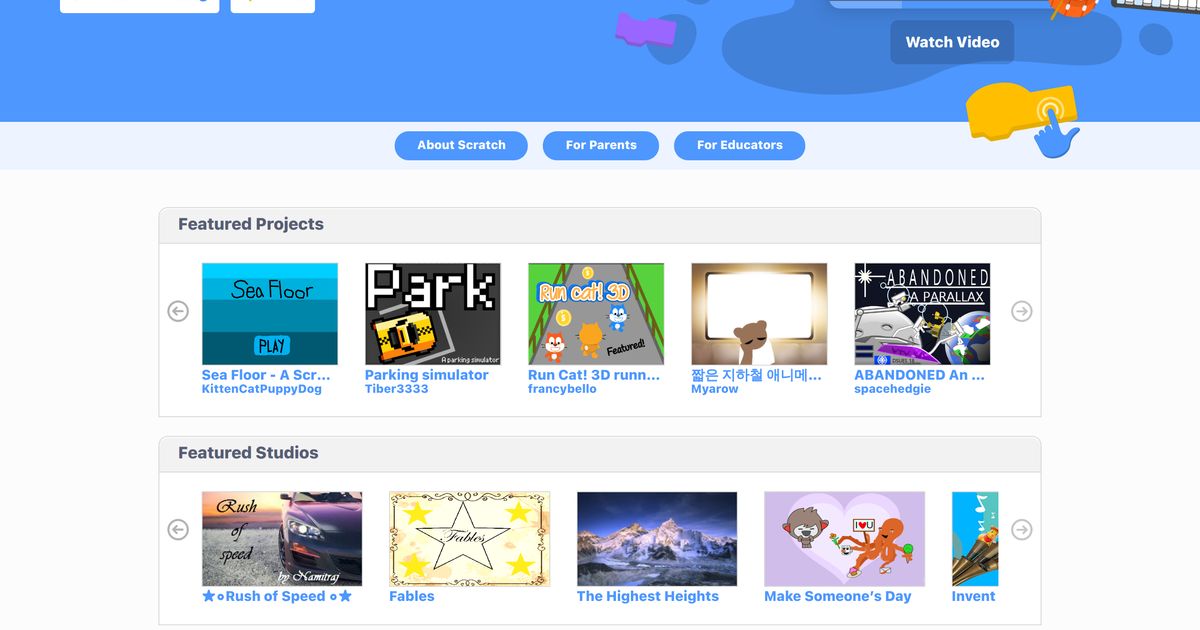
Task: Click the Fables studio title link
Action: point(411,596)
